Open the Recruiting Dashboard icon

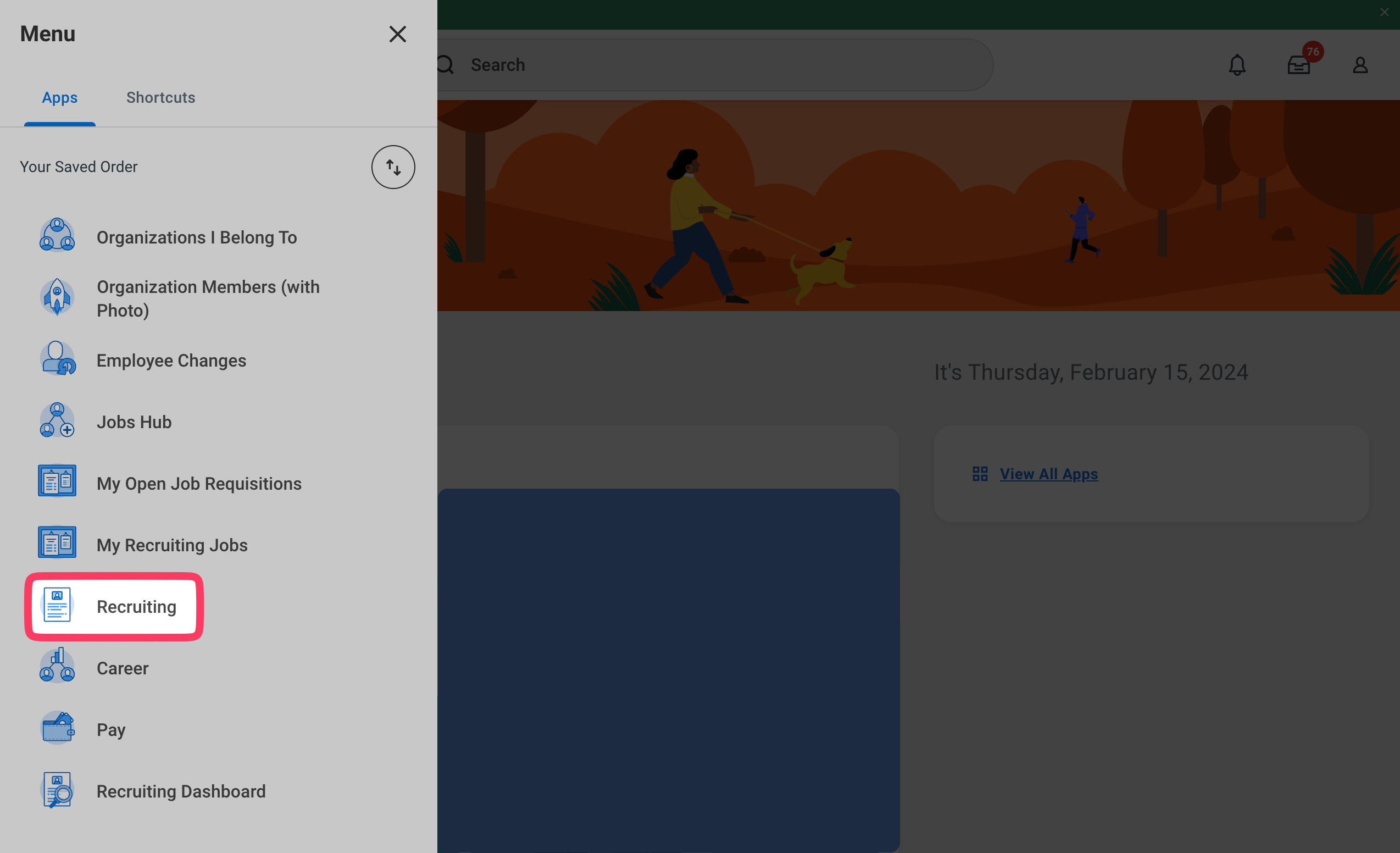[57, 790]
